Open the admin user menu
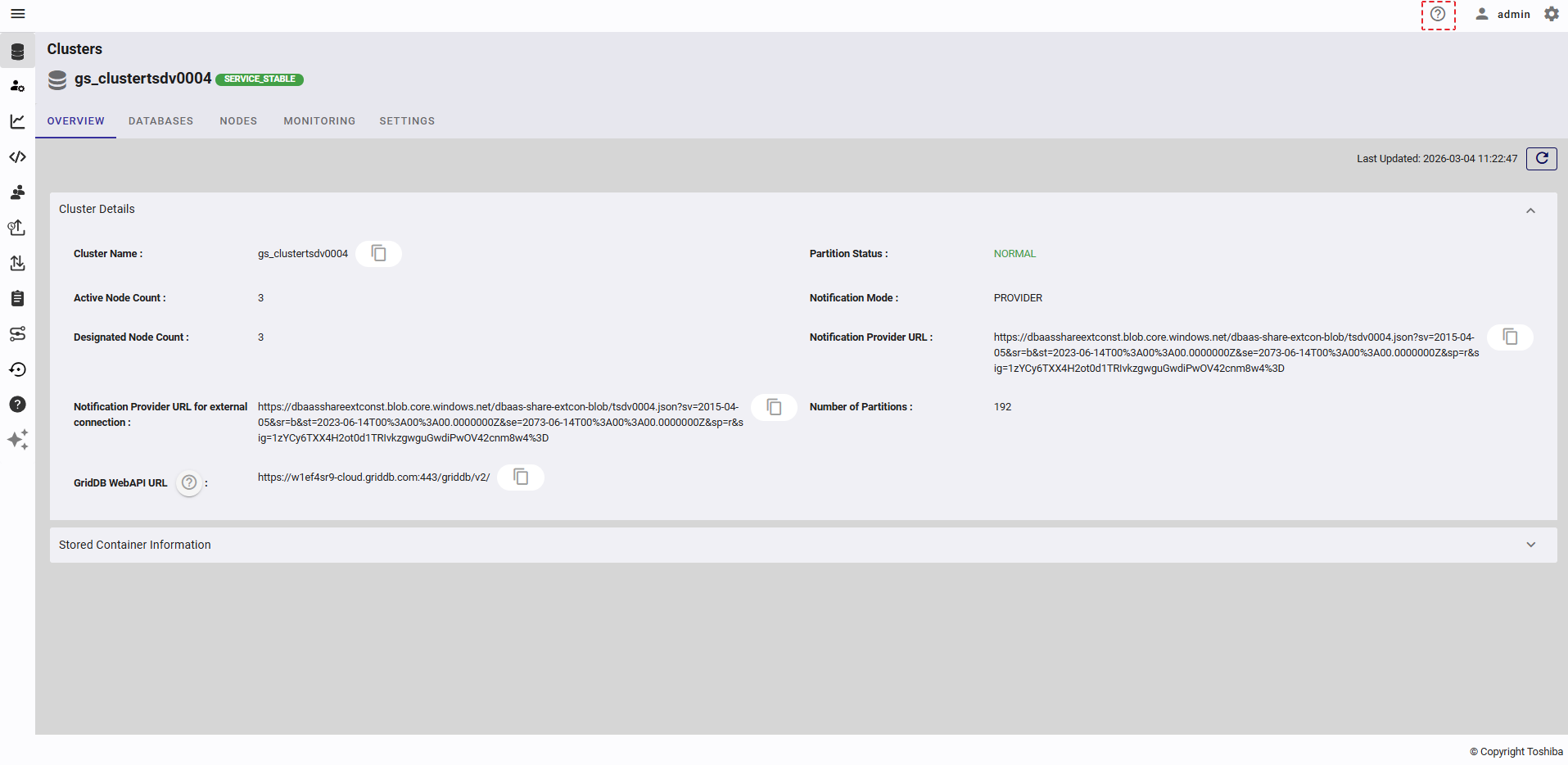This screenshot has width=1568, height=765. click(x=1502, y=14)
